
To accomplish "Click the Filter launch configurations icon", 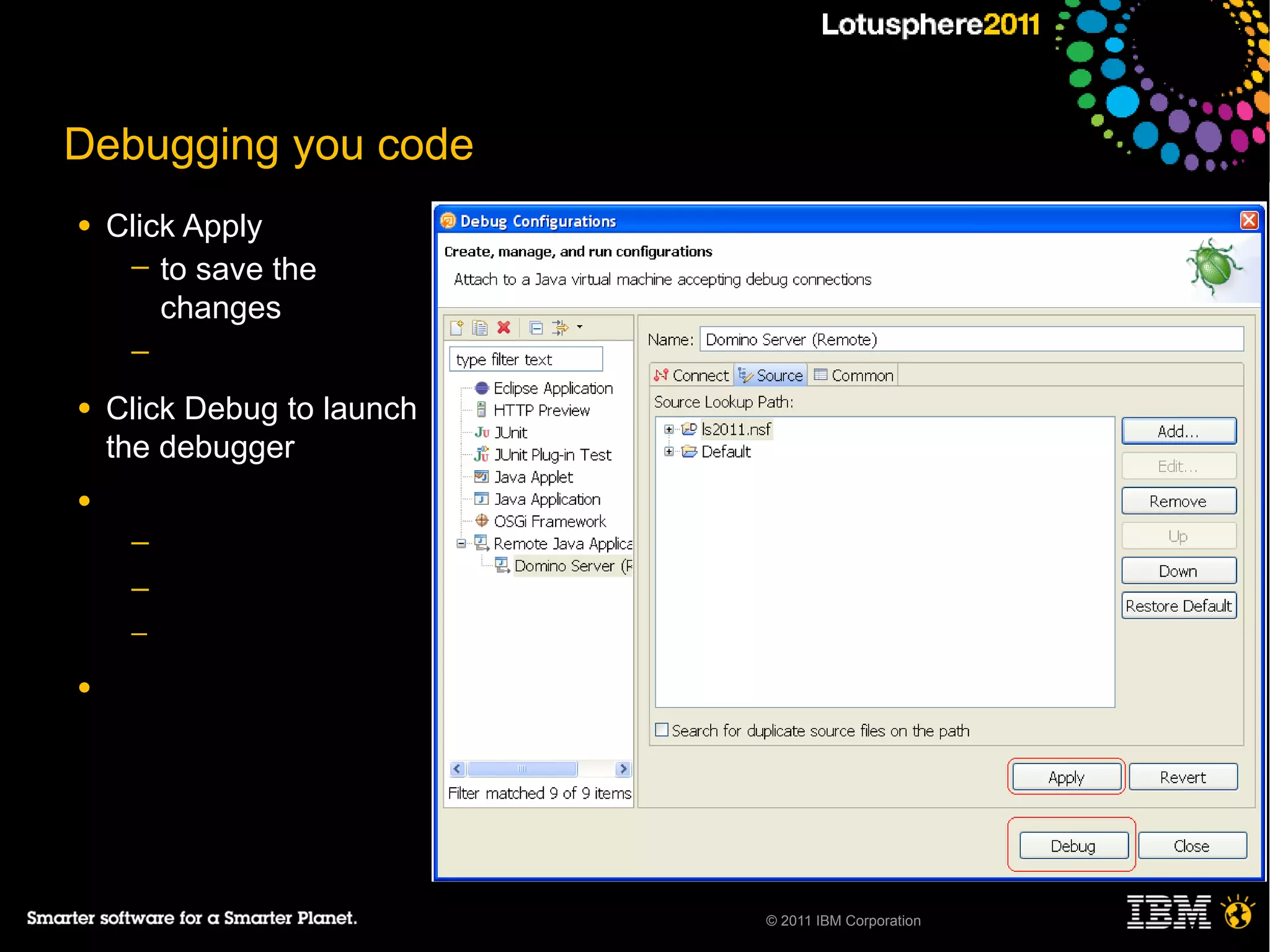I will pos(560,327).
